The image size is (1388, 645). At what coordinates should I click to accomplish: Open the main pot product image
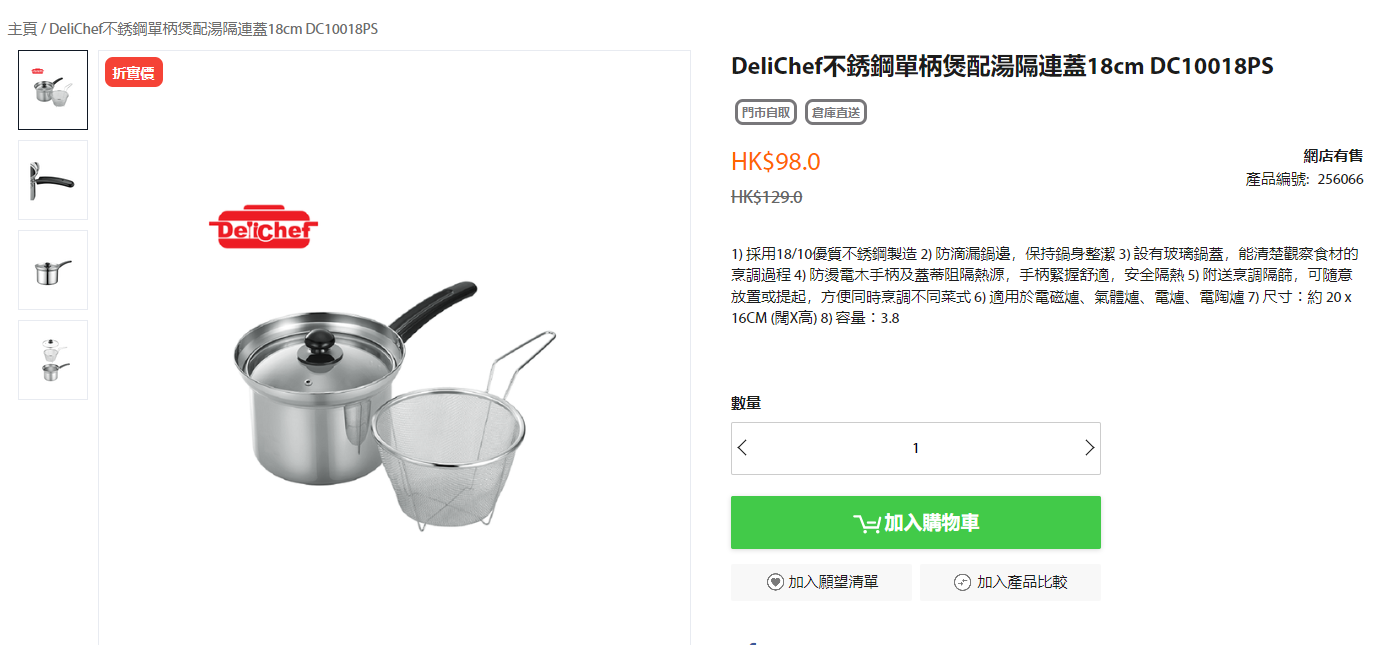coord(394,405)
